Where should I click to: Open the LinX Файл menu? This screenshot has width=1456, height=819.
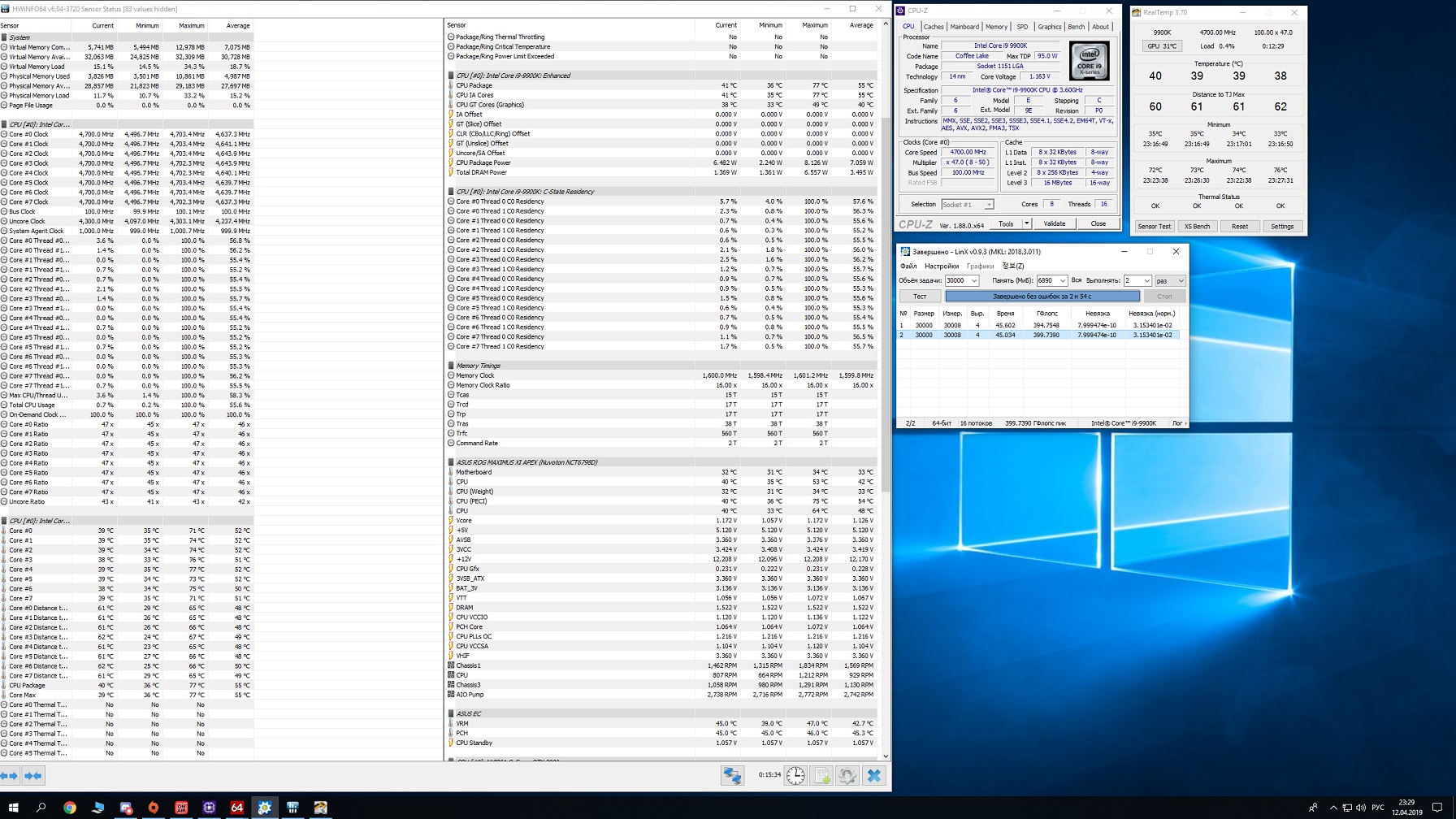908,266
